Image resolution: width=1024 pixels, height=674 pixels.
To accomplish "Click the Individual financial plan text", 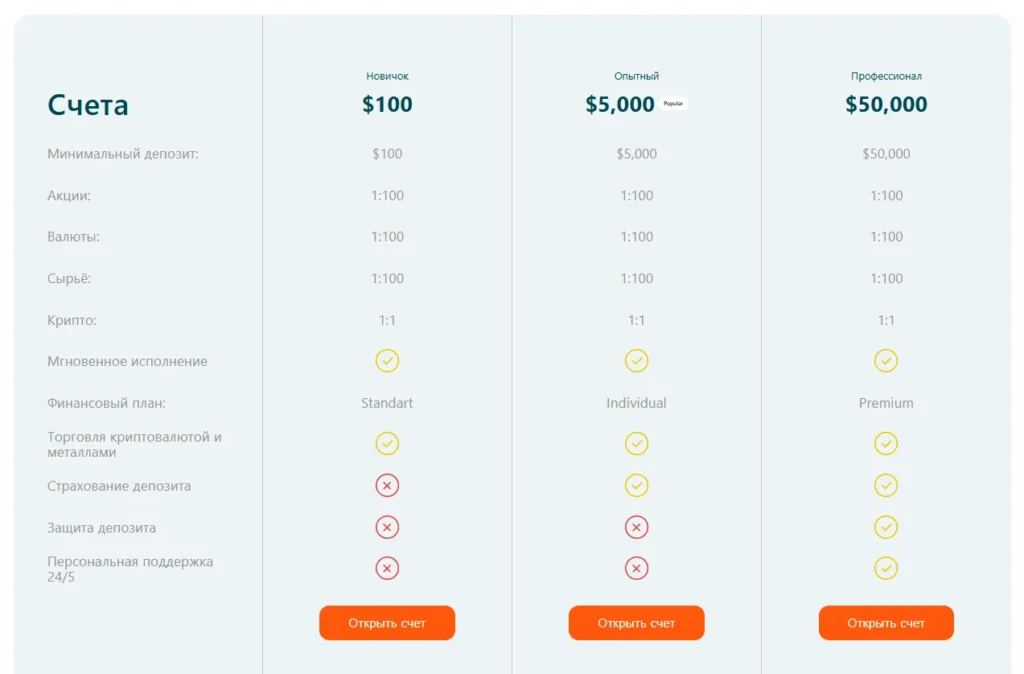I will coord(636,403).
